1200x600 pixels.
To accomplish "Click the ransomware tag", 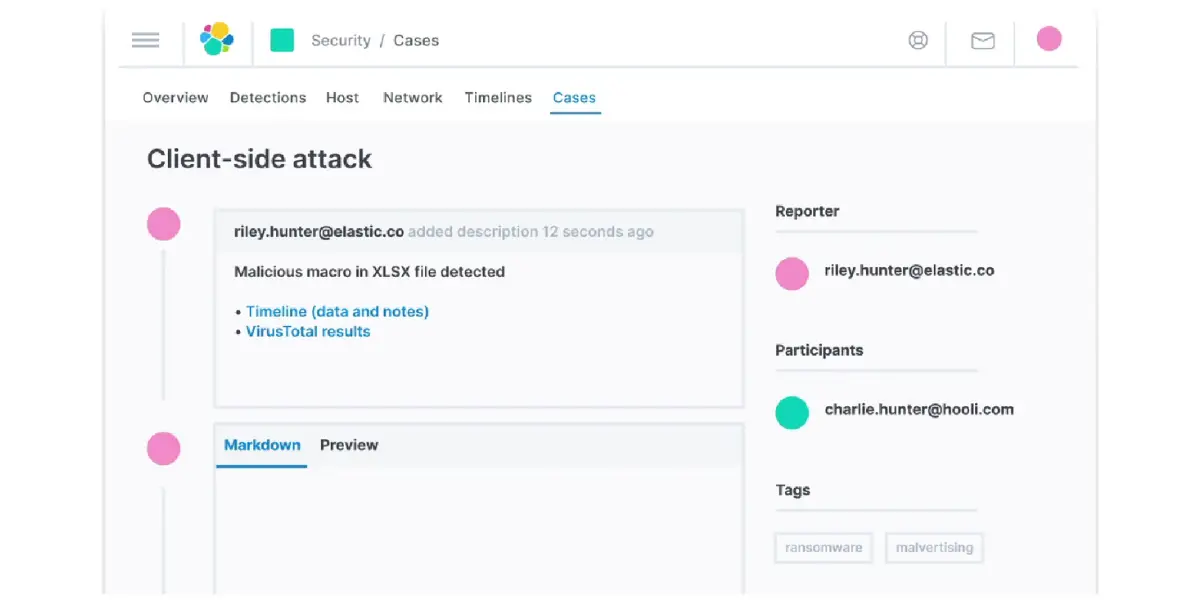I will tap(824, 548).
